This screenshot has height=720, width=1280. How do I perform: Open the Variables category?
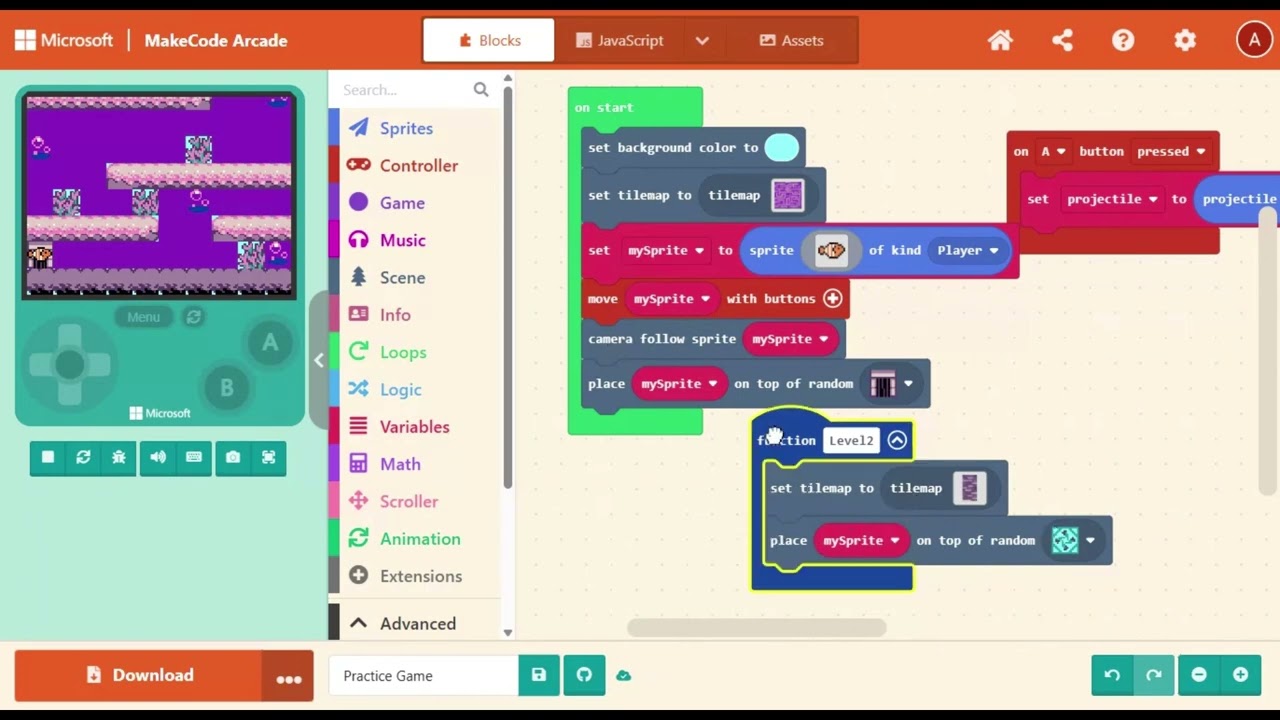414,427
